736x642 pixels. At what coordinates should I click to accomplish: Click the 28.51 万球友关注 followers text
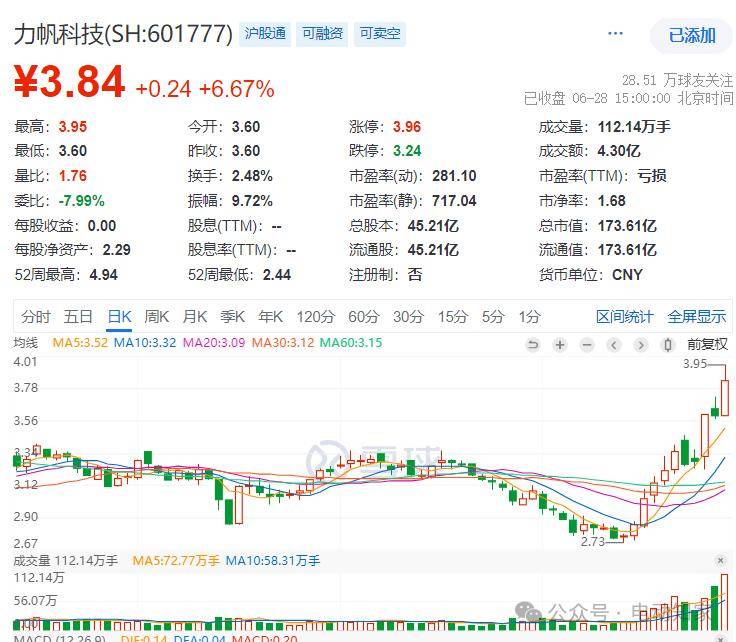[677, 80]
